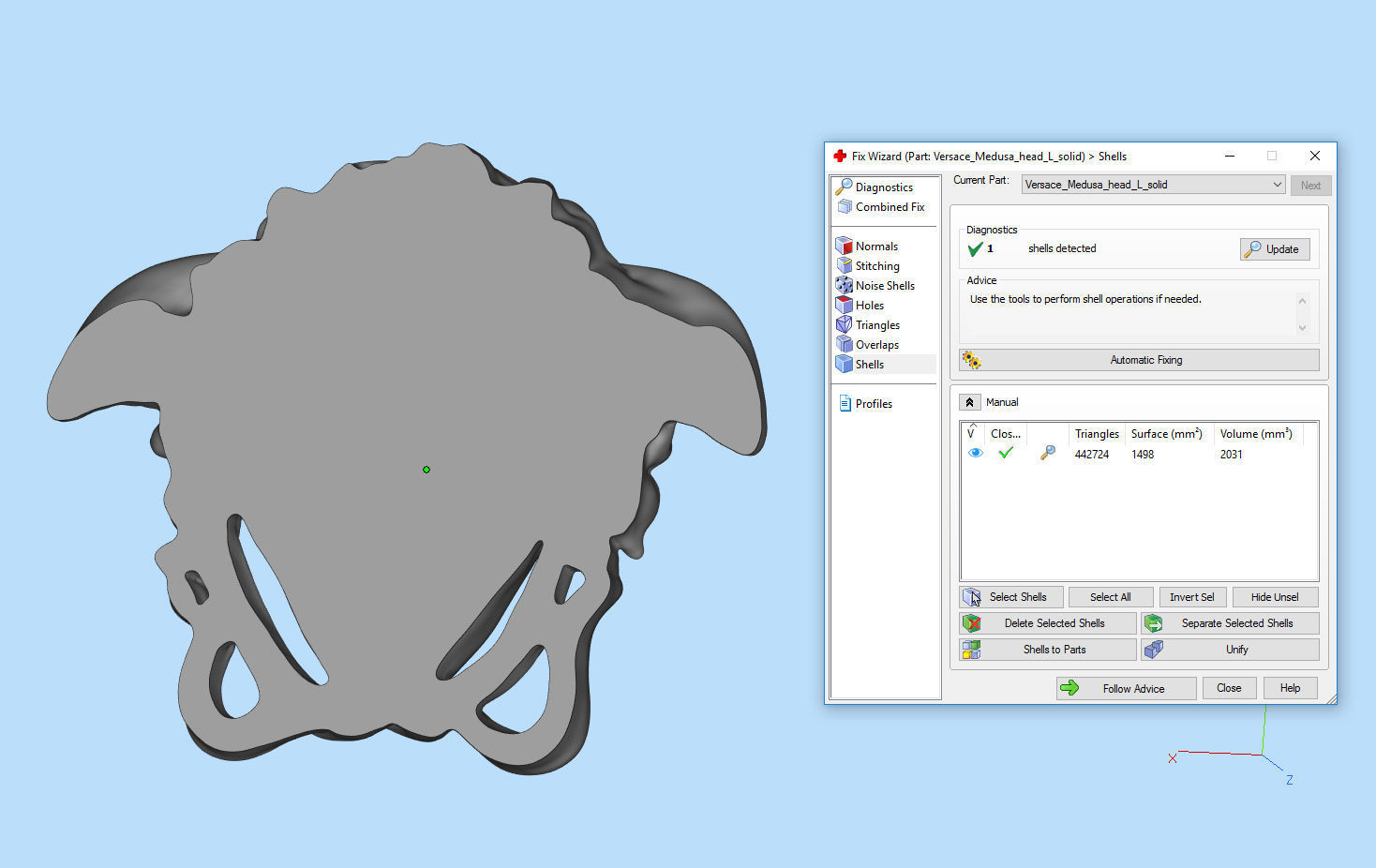Viewport: 1376px width, 868px height.
Task: Click the Z axis label of the orientation indicator
Action: (x=1290, y=780)
